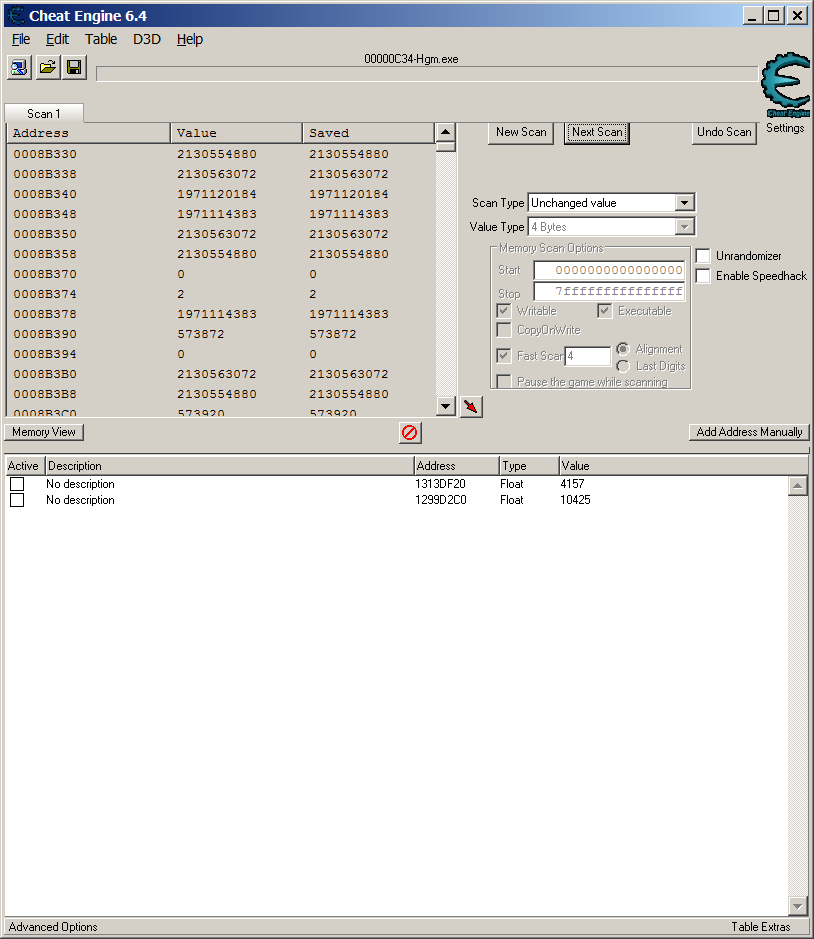
Task: Click Add Address Manually button
Action: (749, 432)
